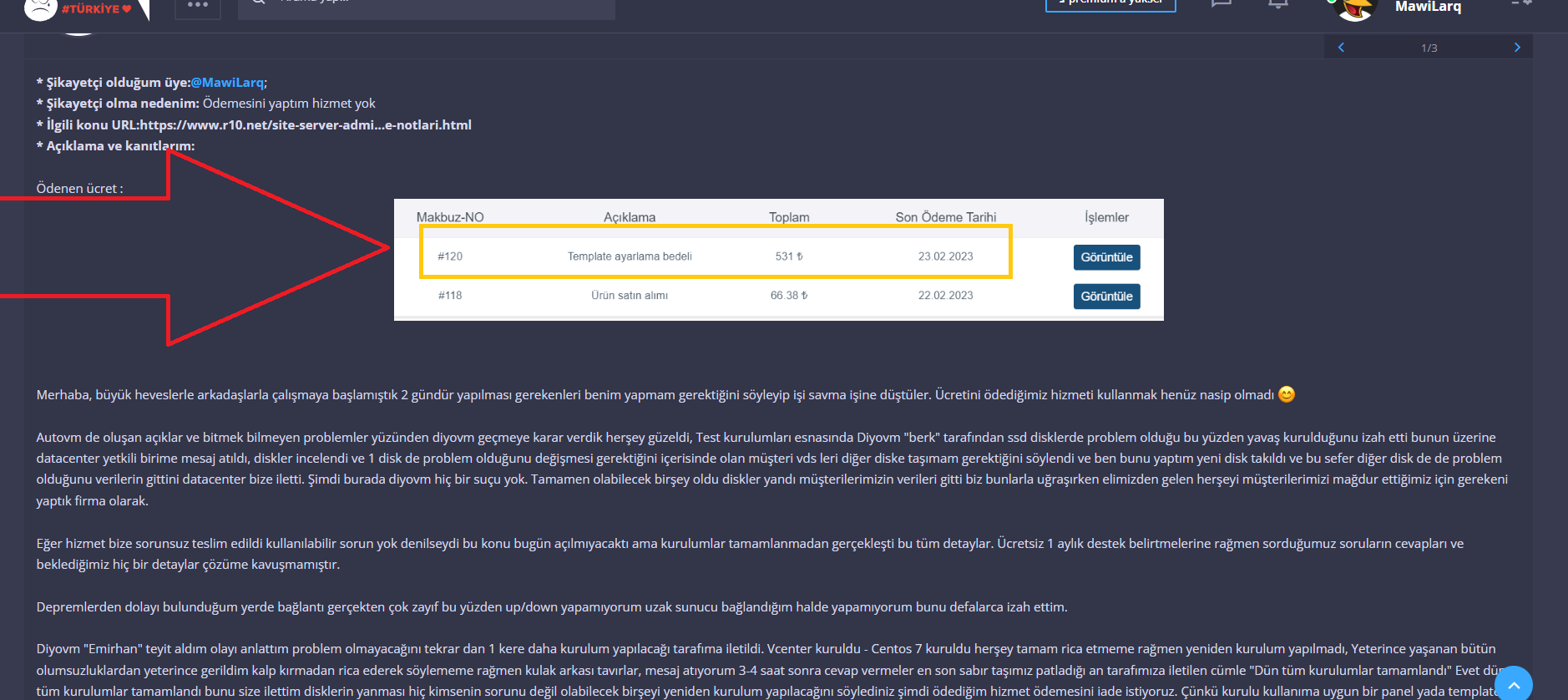Click the MawiLarq avatar picture
This screenshot has height=700, width=1568.
[1356, 8]
